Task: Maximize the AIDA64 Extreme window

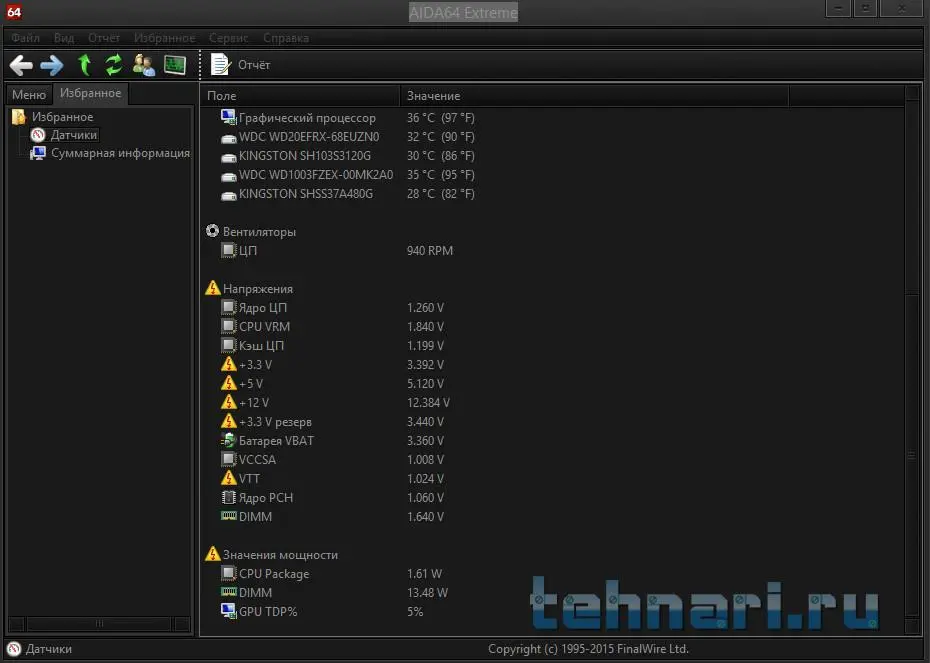Action: coord(865,8)
